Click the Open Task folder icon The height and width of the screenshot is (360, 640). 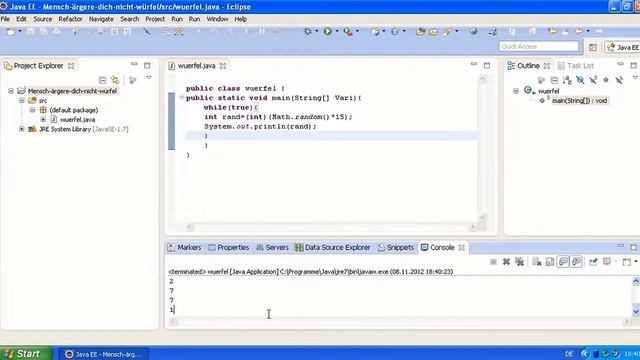pos(433,31)
